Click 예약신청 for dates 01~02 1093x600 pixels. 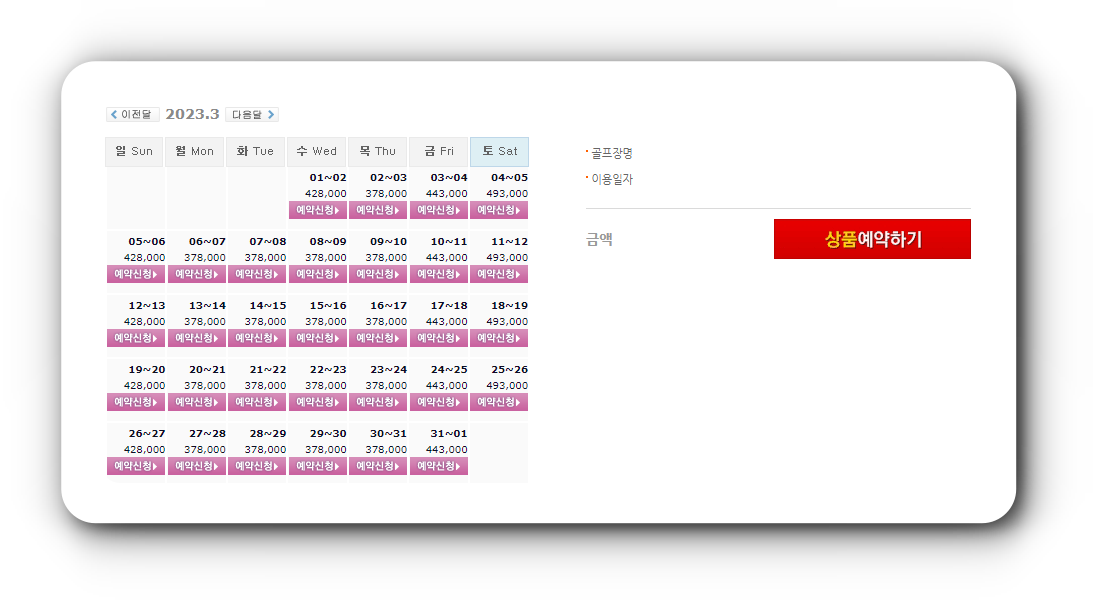(x=318, y=210)
